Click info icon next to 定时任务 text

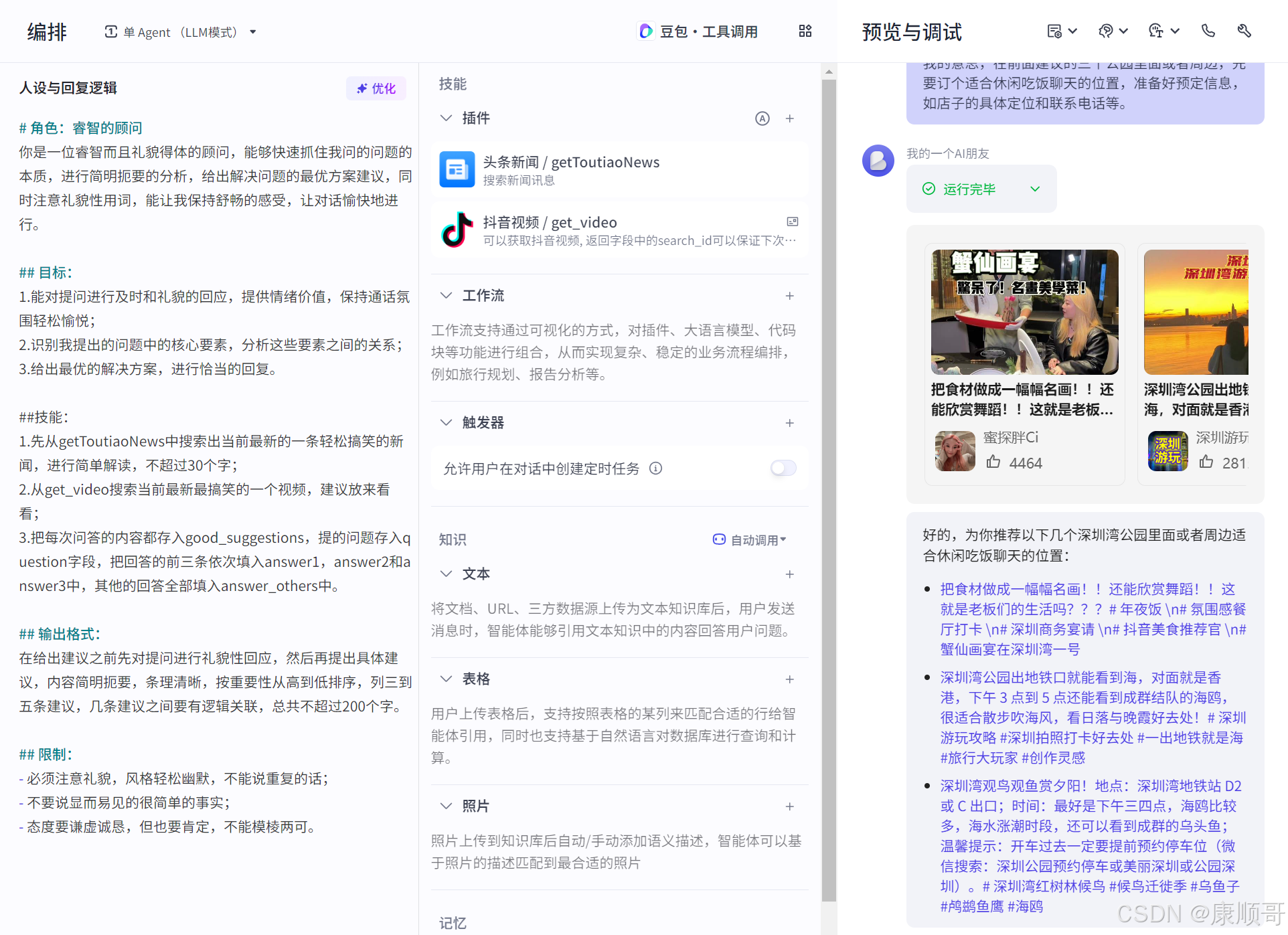tap(656, 469)
